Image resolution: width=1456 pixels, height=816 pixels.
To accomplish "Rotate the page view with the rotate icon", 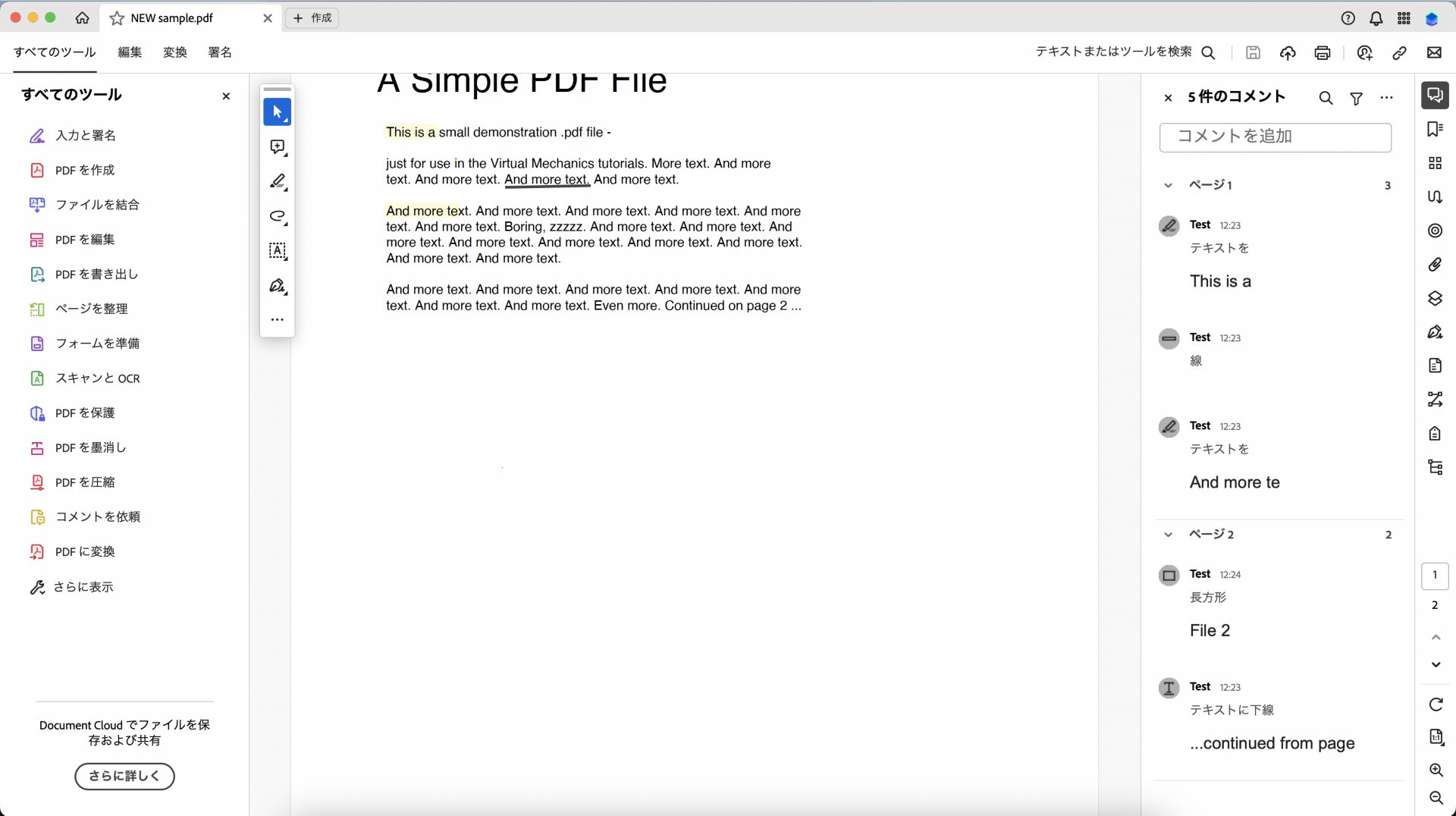I will [x=1436, y=705].
